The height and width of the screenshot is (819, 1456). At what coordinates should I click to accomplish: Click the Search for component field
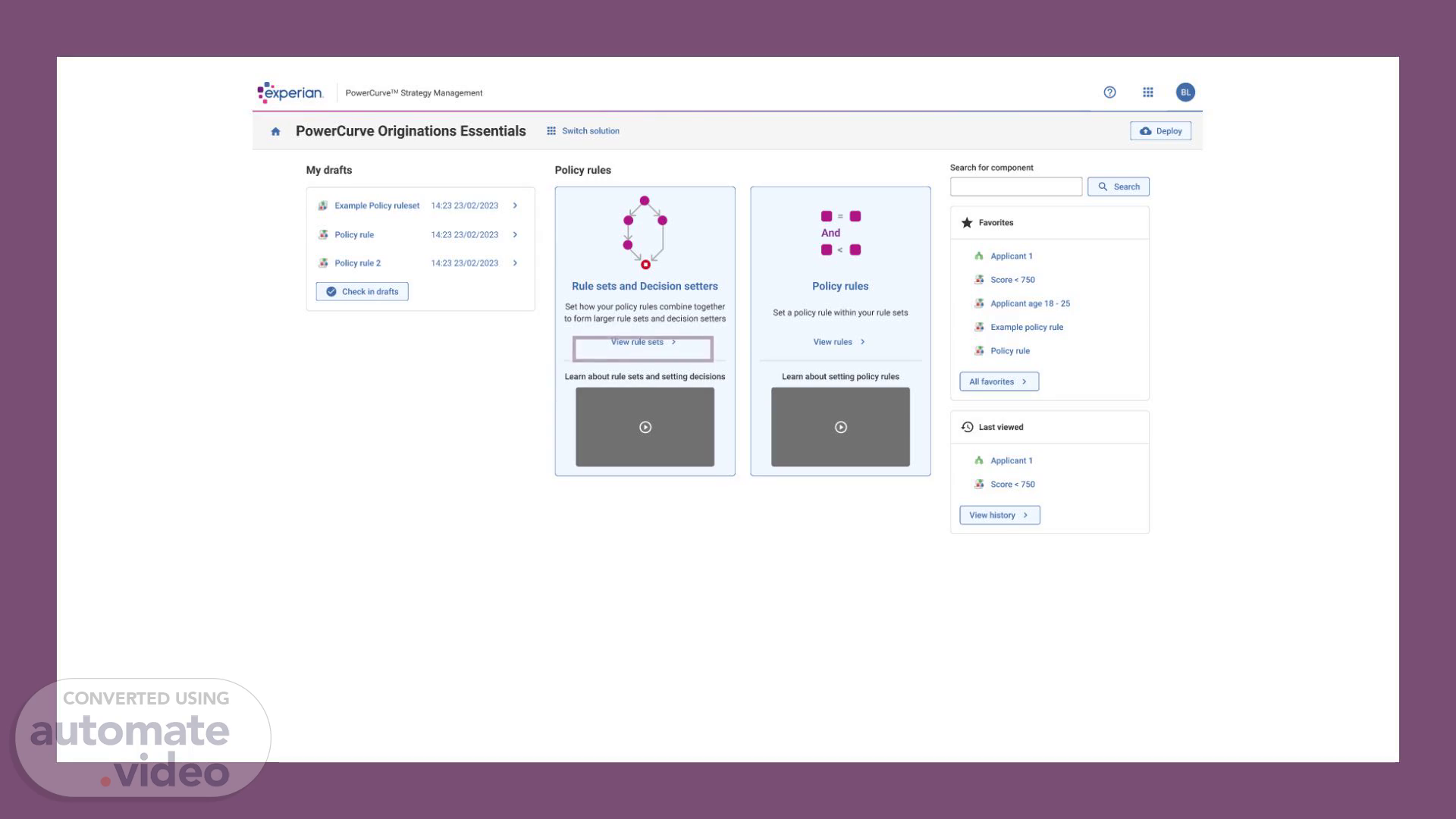click(x=1015, y=187)
